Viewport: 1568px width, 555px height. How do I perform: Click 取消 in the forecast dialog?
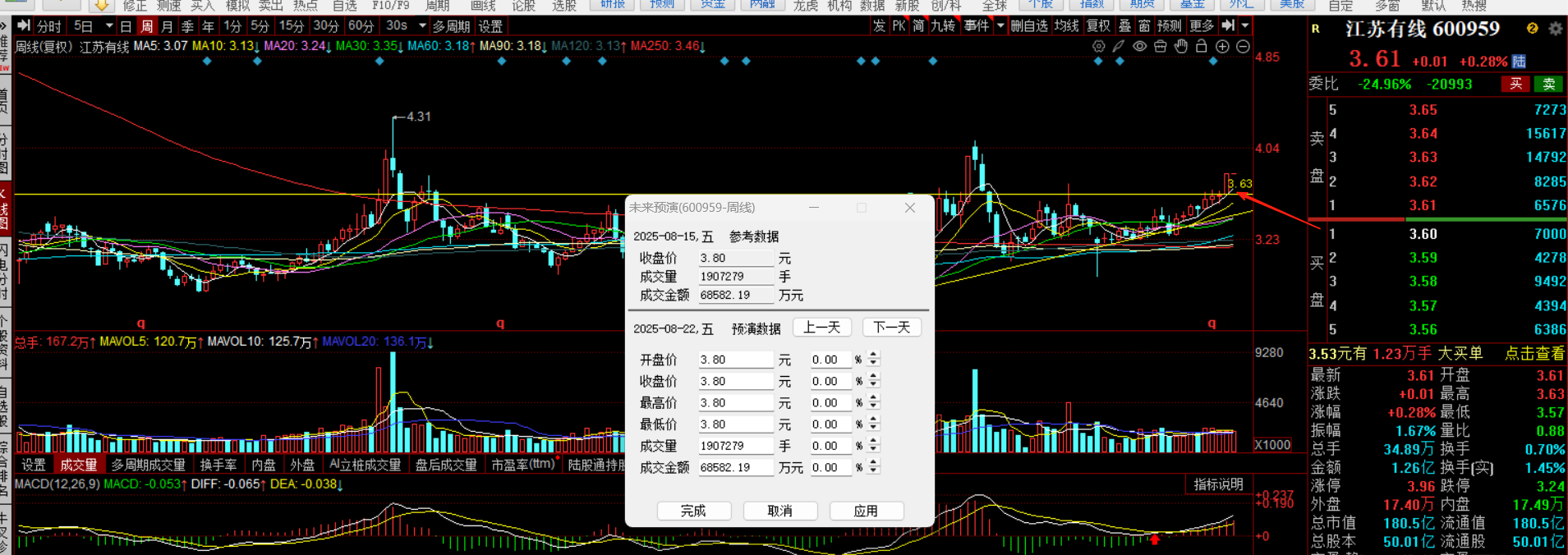pyautogui.click(x=779, y=511)
